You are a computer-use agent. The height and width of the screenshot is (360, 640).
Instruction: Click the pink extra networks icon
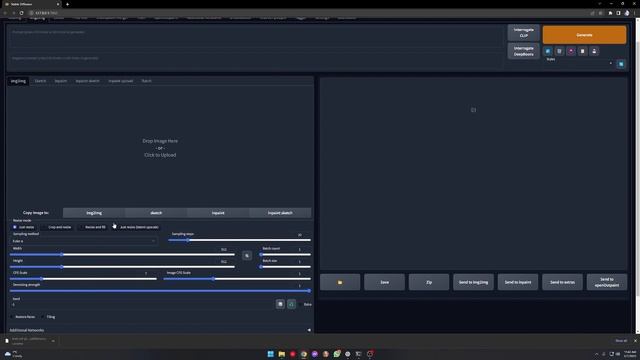pos(571,51)
